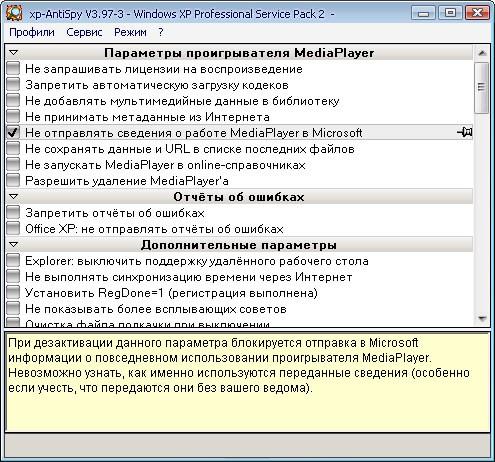Open the ? help menu
This screenshot has height=462, width=495.
click(x=161, y=32)
